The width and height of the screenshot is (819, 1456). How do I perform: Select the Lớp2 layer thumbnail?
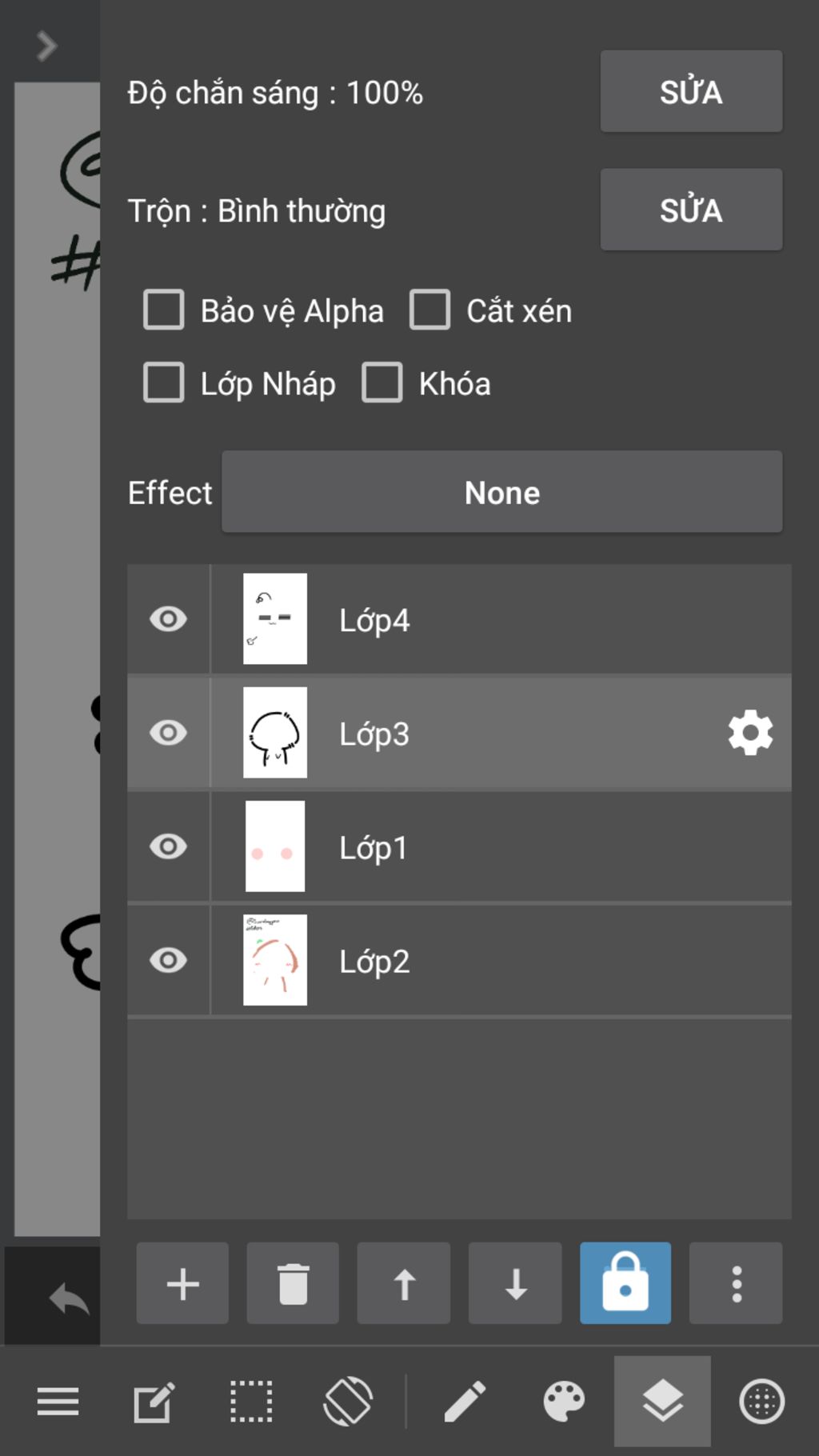[x=275, y=960]
